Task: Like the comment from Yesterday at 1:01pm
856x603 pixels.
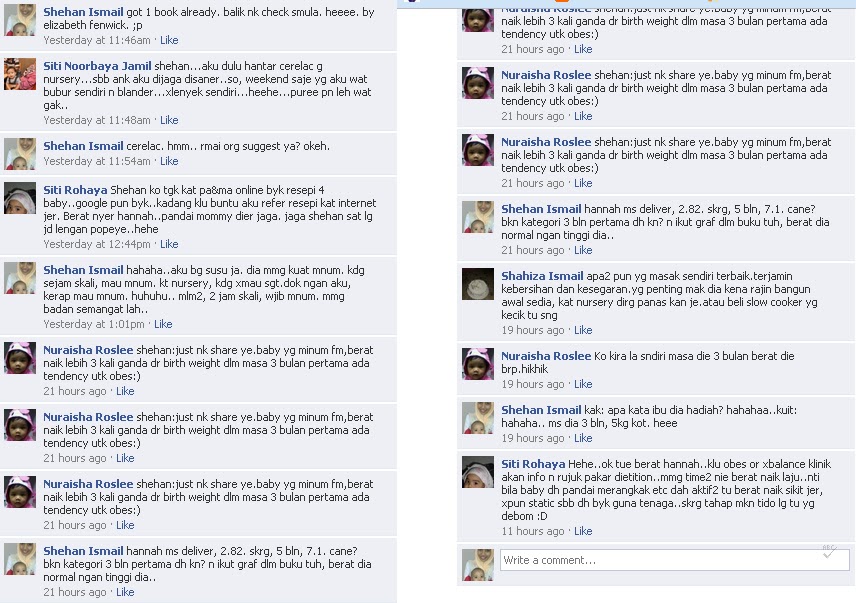Action: coord(163,324)
